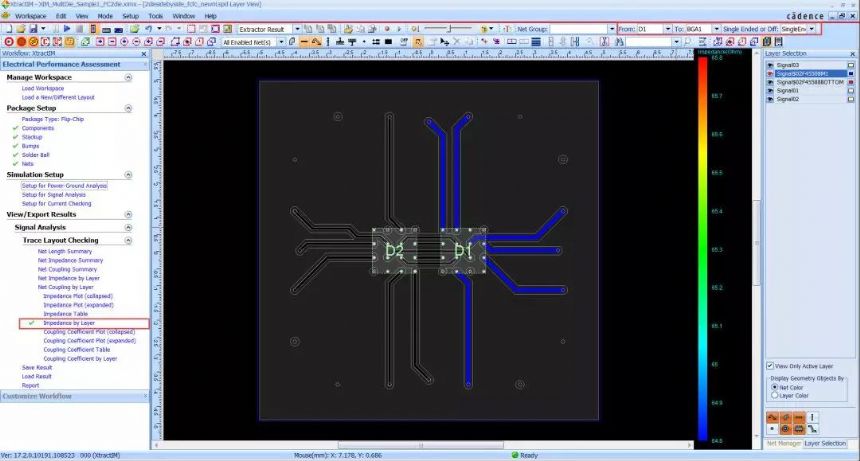860x461 pixels.
Task: Open the Edit menu
Action: [x=61, y=16]
